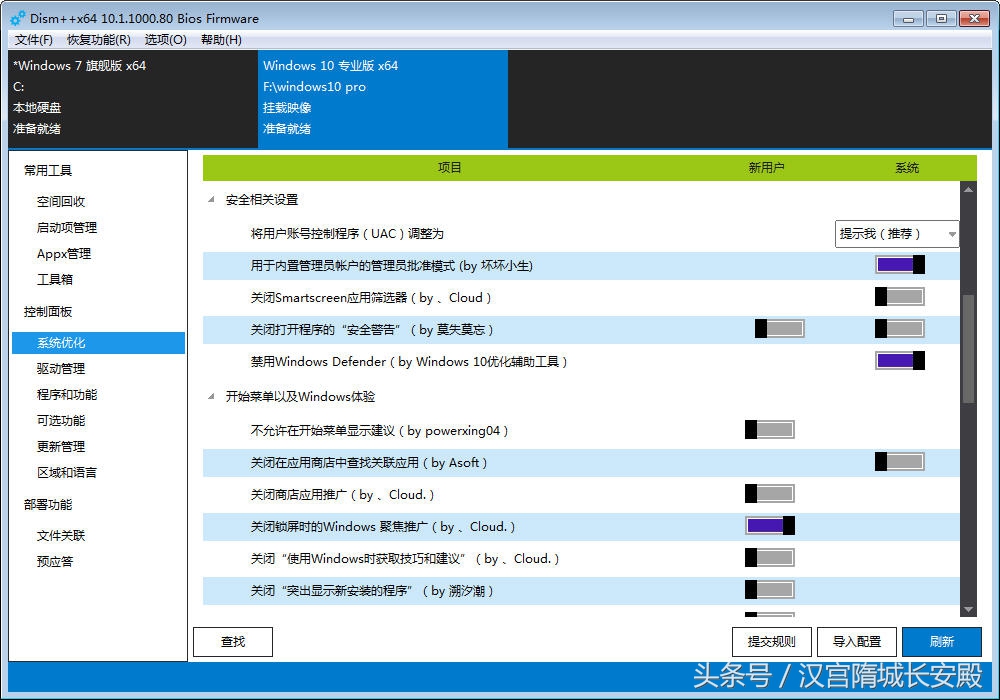Open 空间回收 in the sidebar

(61, 201)
